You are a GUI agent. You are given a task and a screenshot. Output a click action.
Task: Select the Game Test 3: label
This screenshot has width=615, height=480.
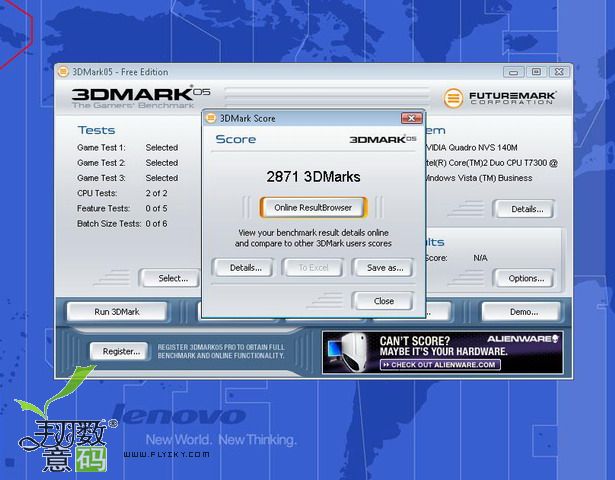coord(101,178)
